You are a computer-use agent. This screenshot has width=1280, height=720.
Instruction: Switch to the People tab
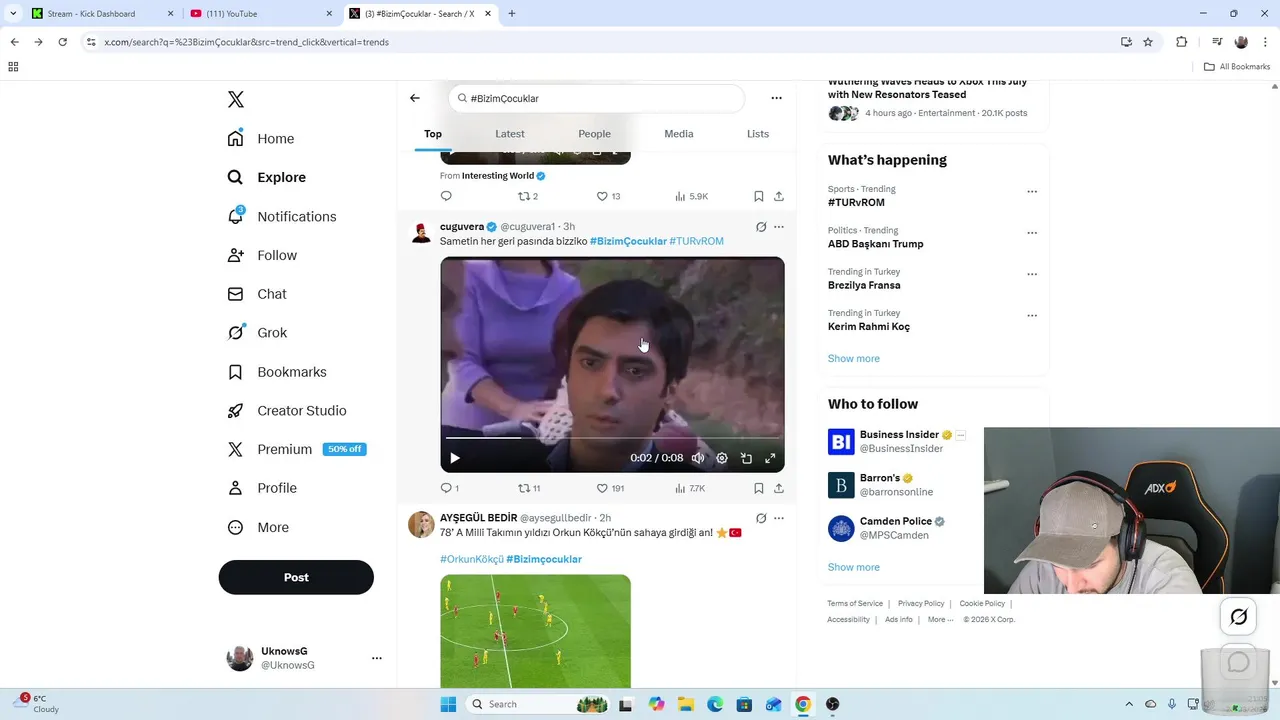click(594, 134)
